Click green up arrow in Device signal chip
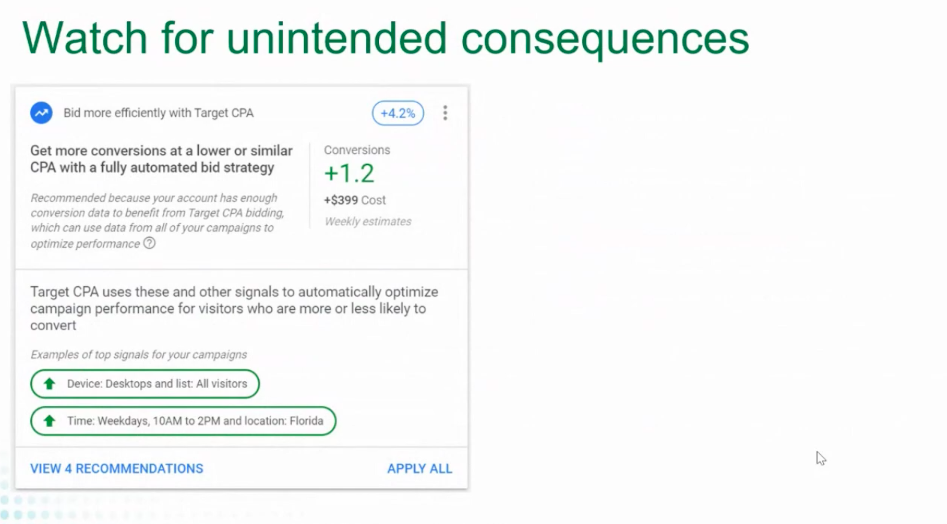The height and width of the screenshot is (524, 947). [x=49, y=384]
